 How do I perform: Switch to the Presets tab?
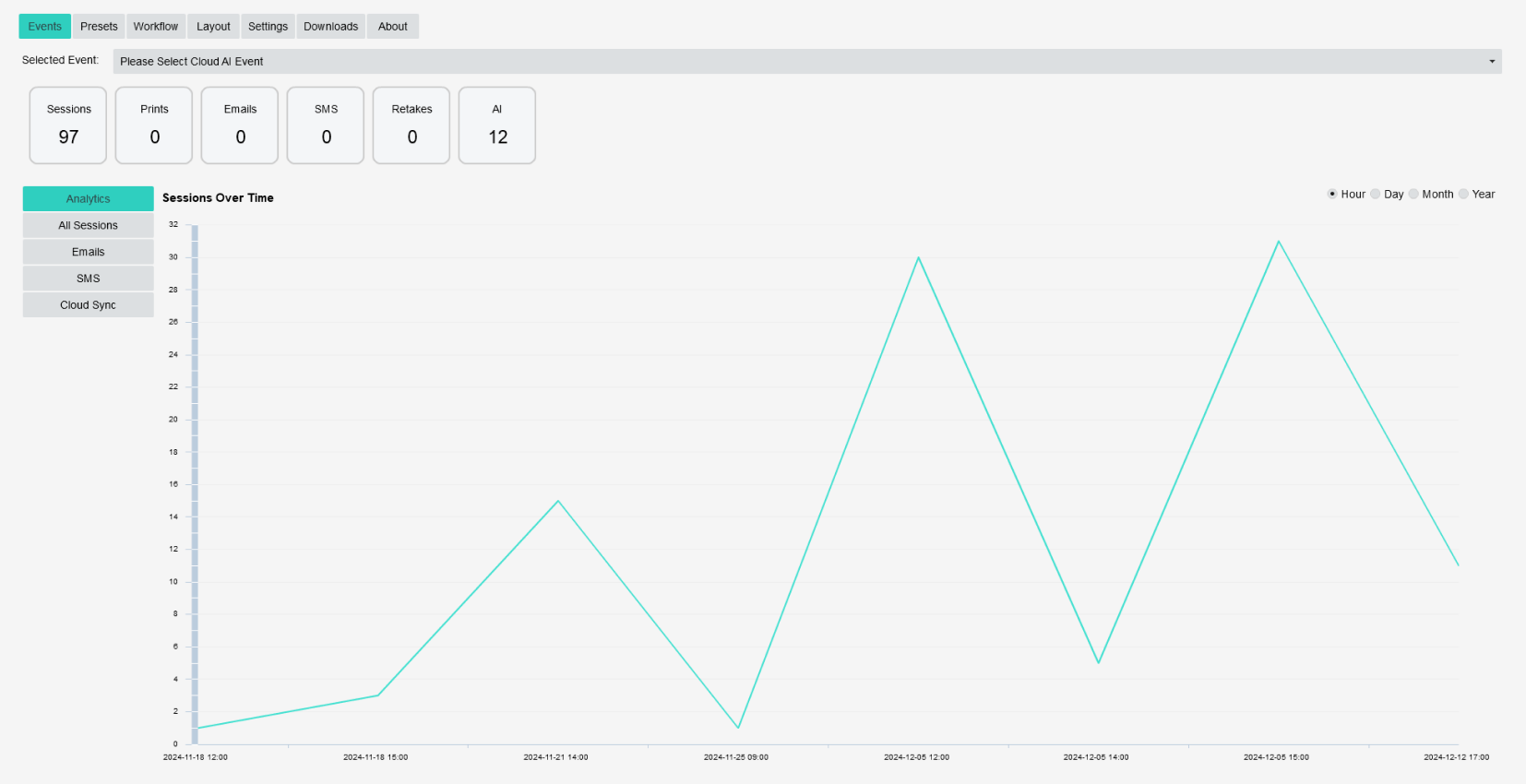coord(99,27)
